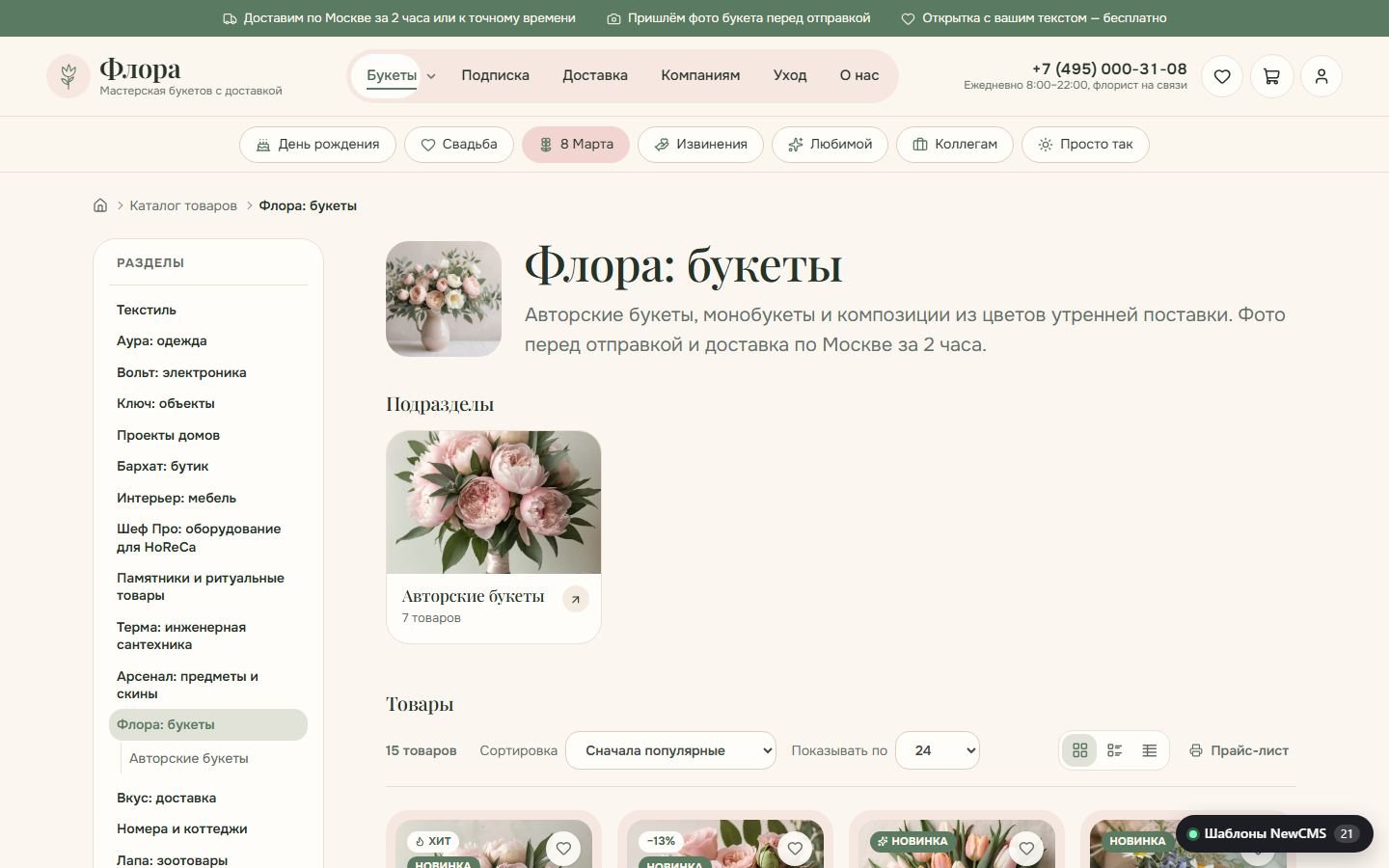The height and width of the screenshot is (868, 1389).
Task: Open Букеты in main navigation
Action: pyautogui.click(x=392, y=75)
